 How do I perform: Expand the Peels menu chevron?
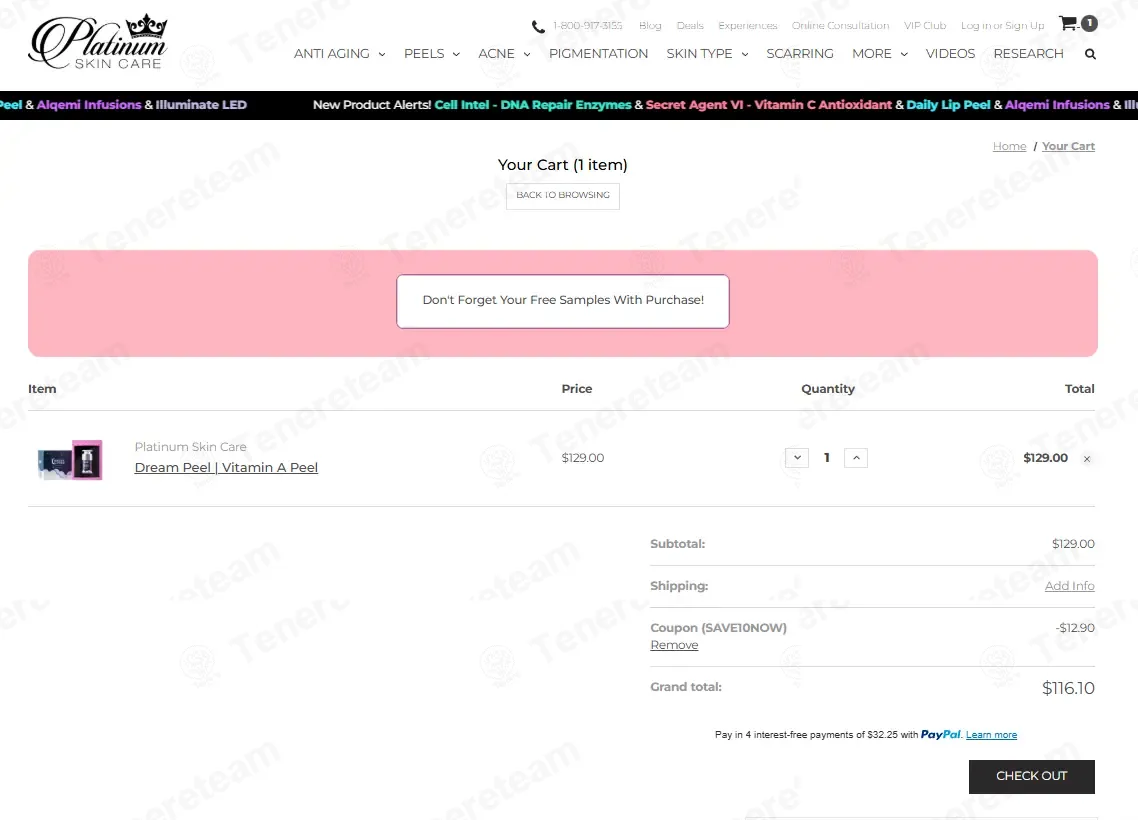tap(456, 54)
